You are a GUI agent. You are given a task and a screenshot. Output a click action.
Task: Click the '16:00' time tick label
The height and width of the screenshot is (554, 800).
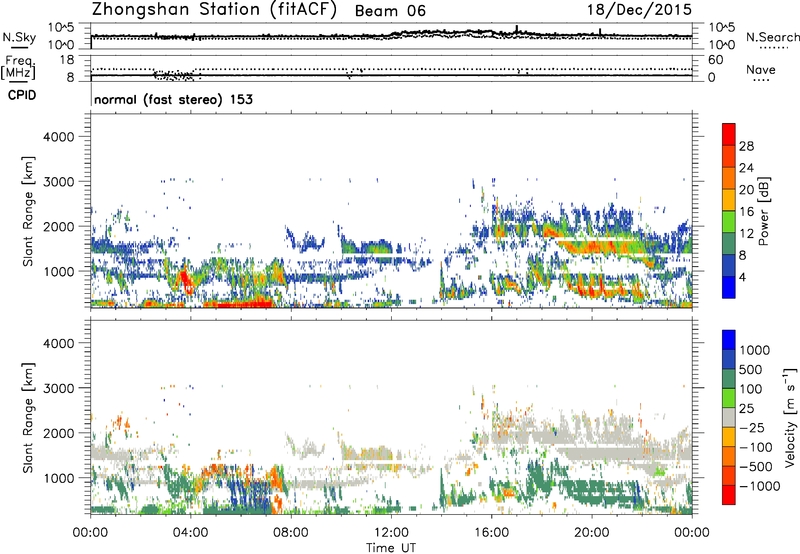tap(491, 533)
